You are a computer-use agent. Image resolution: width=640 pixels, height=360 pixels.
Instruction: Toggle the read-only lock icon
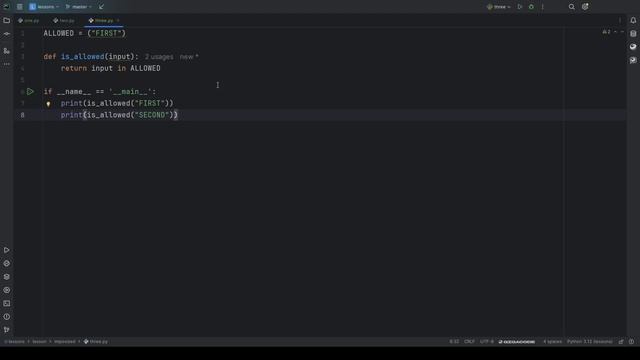click(x=621, y=341)
